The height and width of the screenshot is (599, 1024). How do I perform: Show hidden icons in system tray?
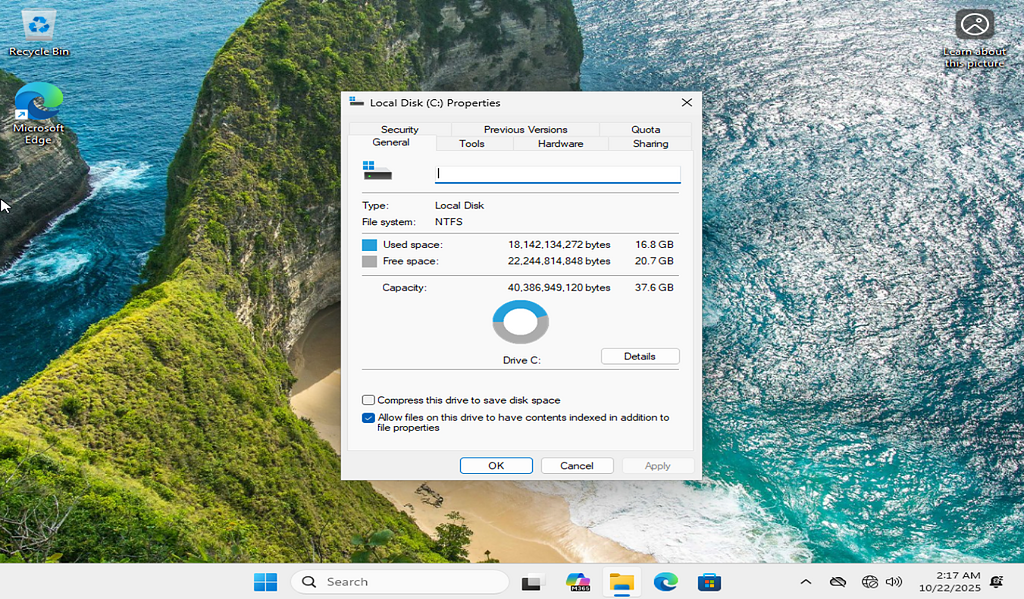tap(805, 582)
